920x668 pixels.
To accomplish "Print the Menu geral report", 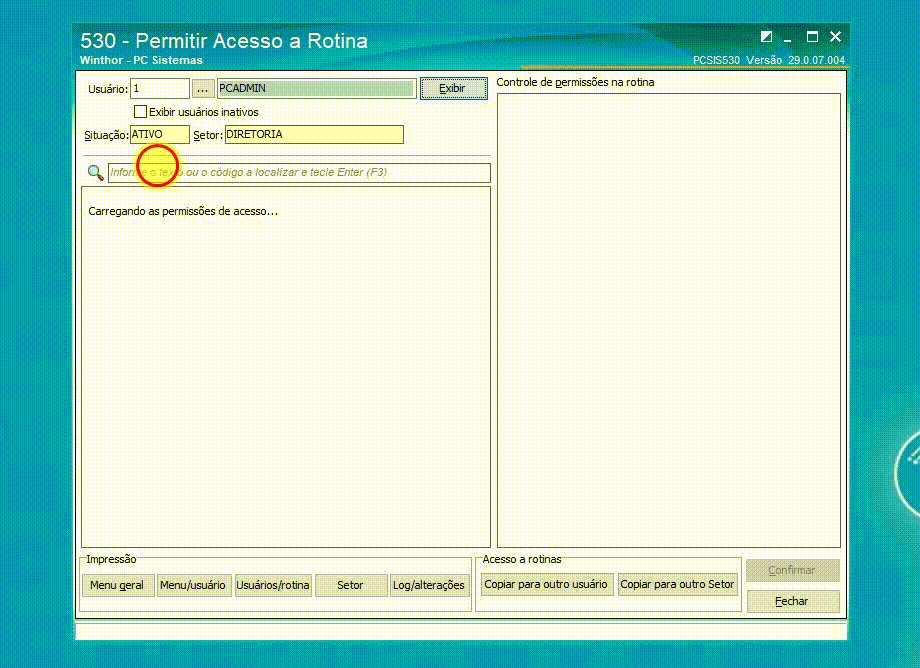I will tap(117, 585).
